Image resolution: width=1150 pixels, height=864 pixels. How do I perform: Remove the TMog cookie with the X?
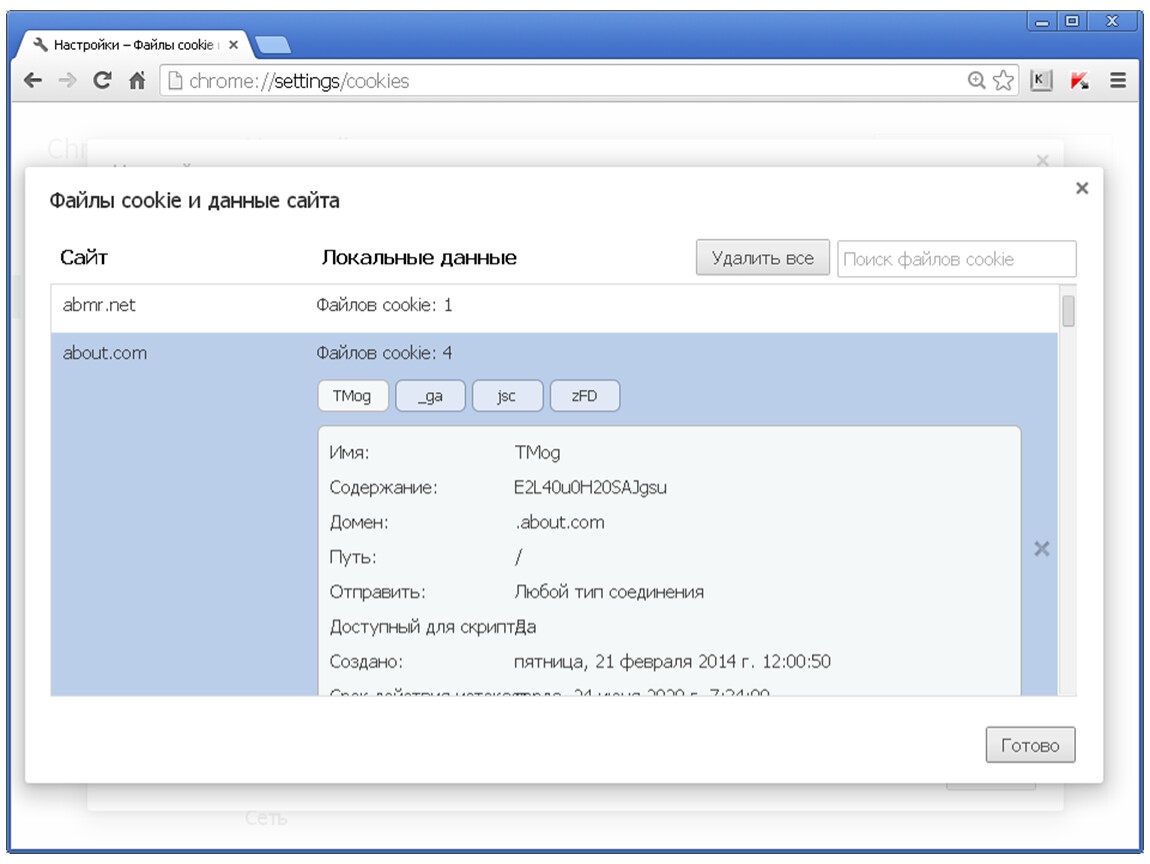pos(1041,549)
